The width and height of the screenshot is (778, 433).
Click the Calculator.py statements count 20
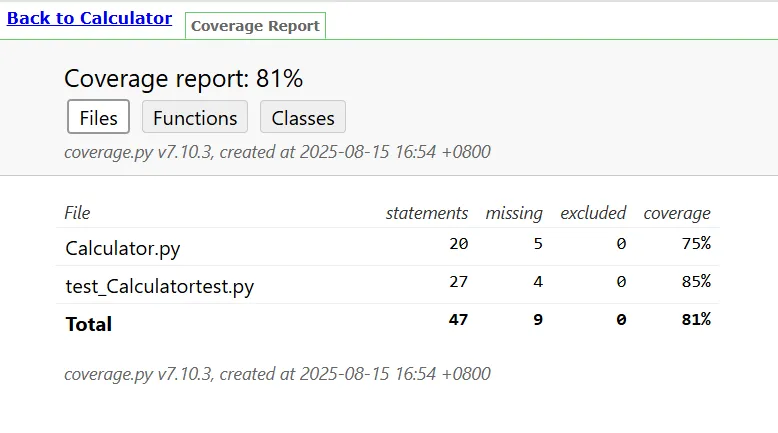pos(458,244)
